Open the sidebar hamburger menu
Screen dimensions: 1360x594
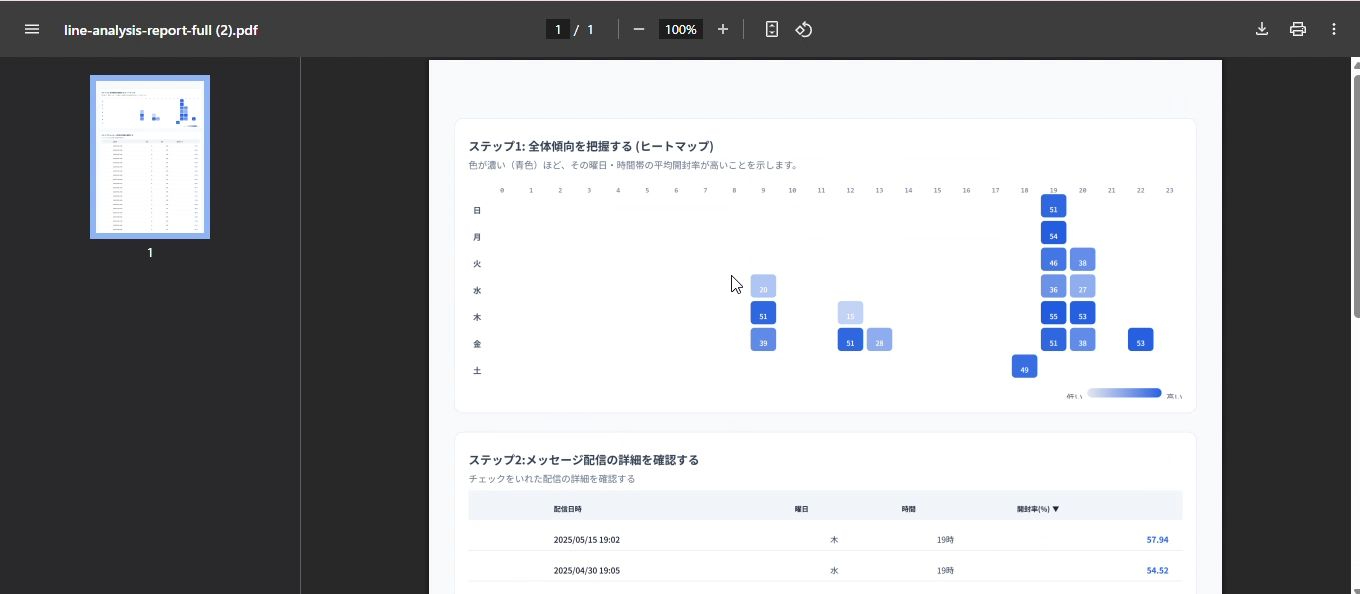coord(32,29)
